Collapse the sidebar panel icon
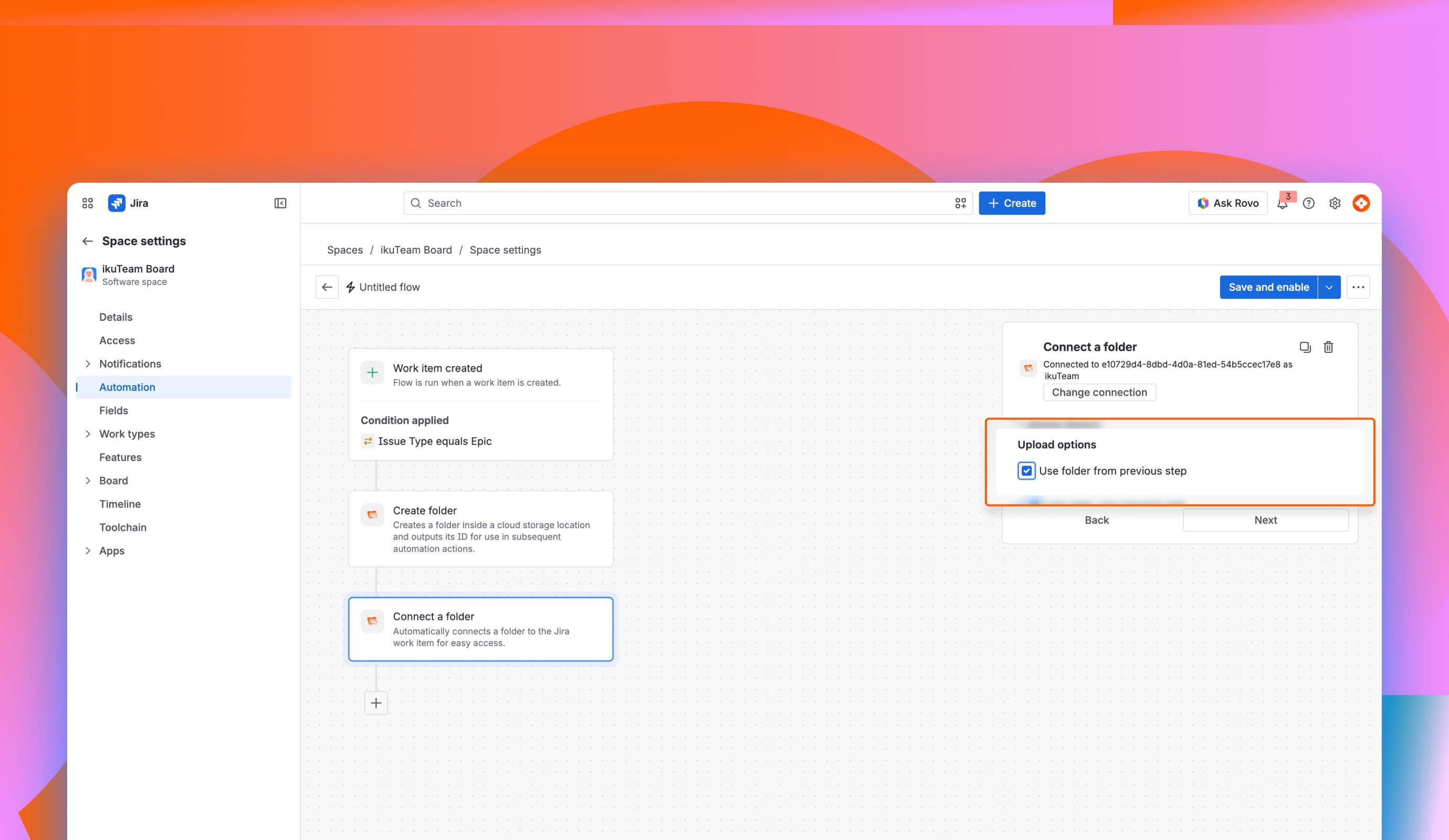1449x840 pixels. [280, 203]
